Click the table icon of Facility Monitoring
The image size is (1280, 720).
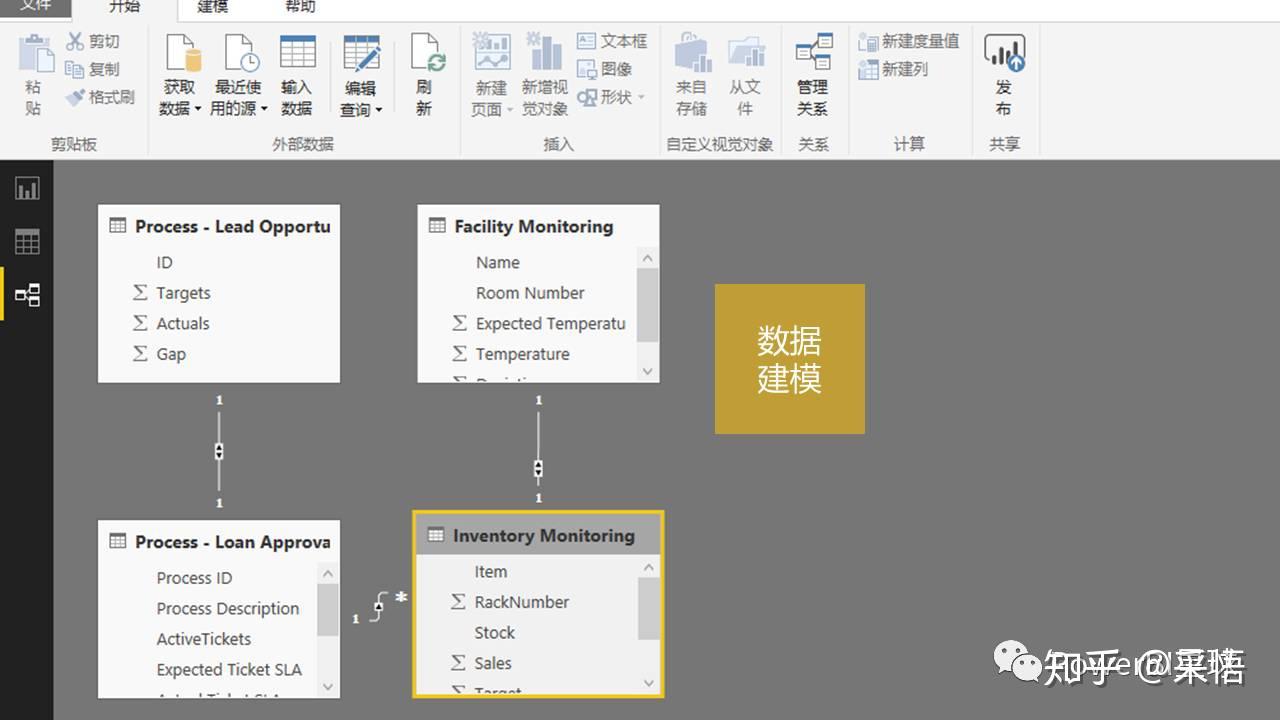(437, 226)
